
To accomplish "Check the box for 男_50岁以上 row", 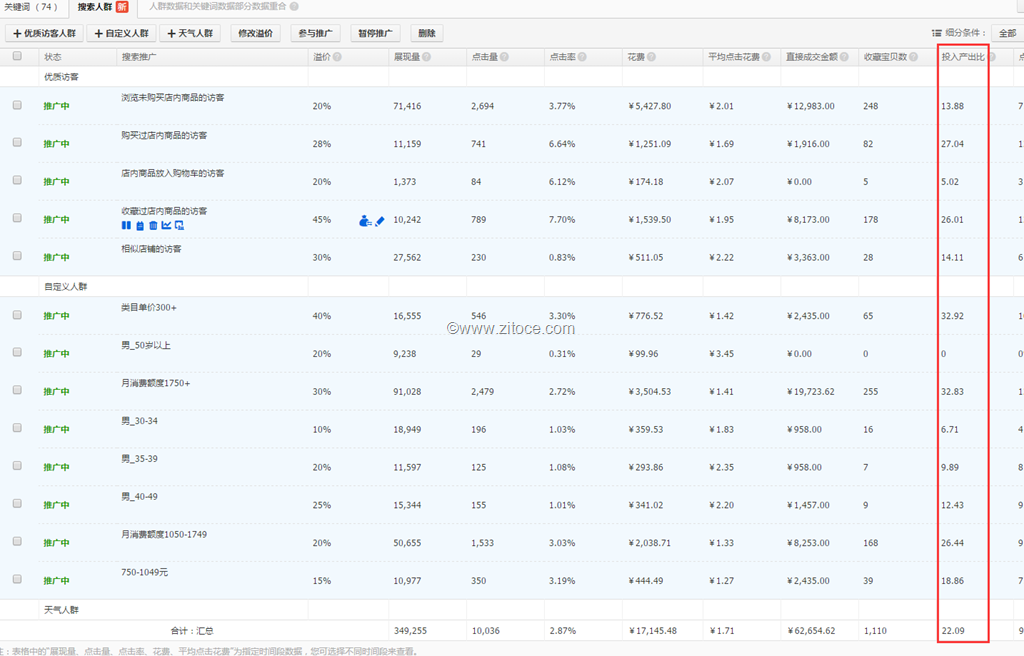I will (17, 353).
